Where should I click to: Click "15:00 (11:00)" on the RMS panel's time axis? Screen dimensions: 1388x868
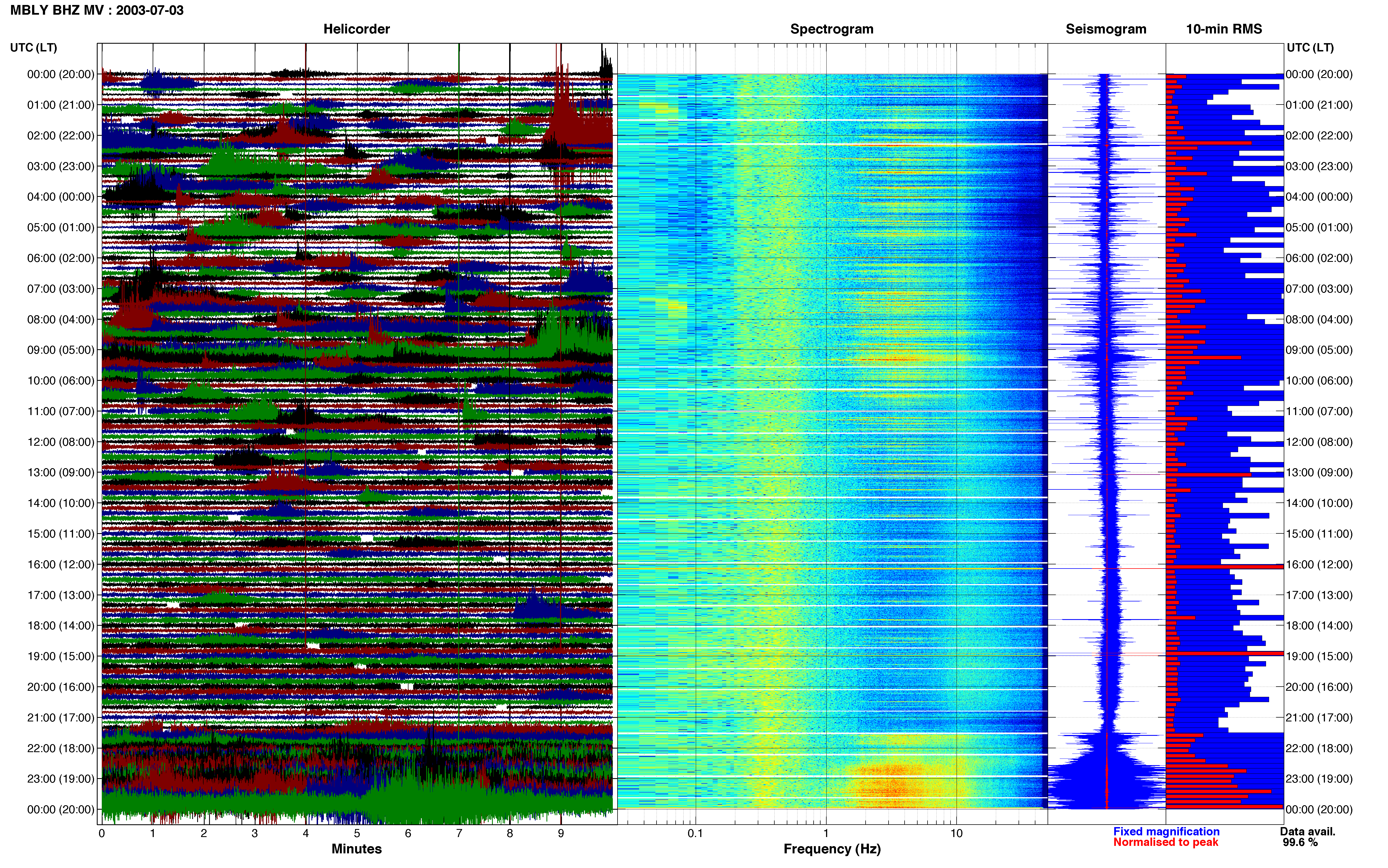pyautogui.click(x=1319, y=533)
